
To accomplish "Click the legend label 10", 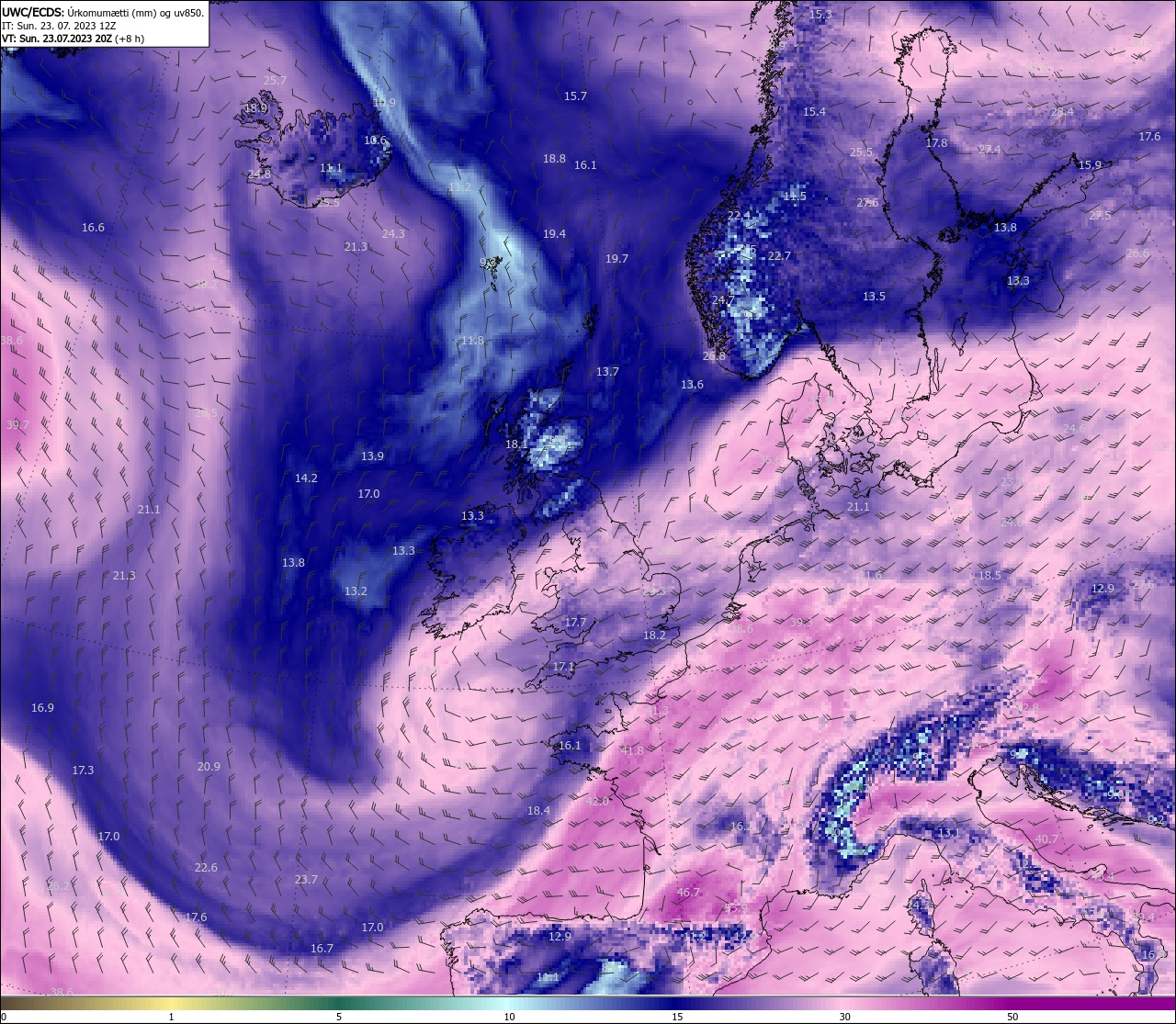I will 509,1017.
